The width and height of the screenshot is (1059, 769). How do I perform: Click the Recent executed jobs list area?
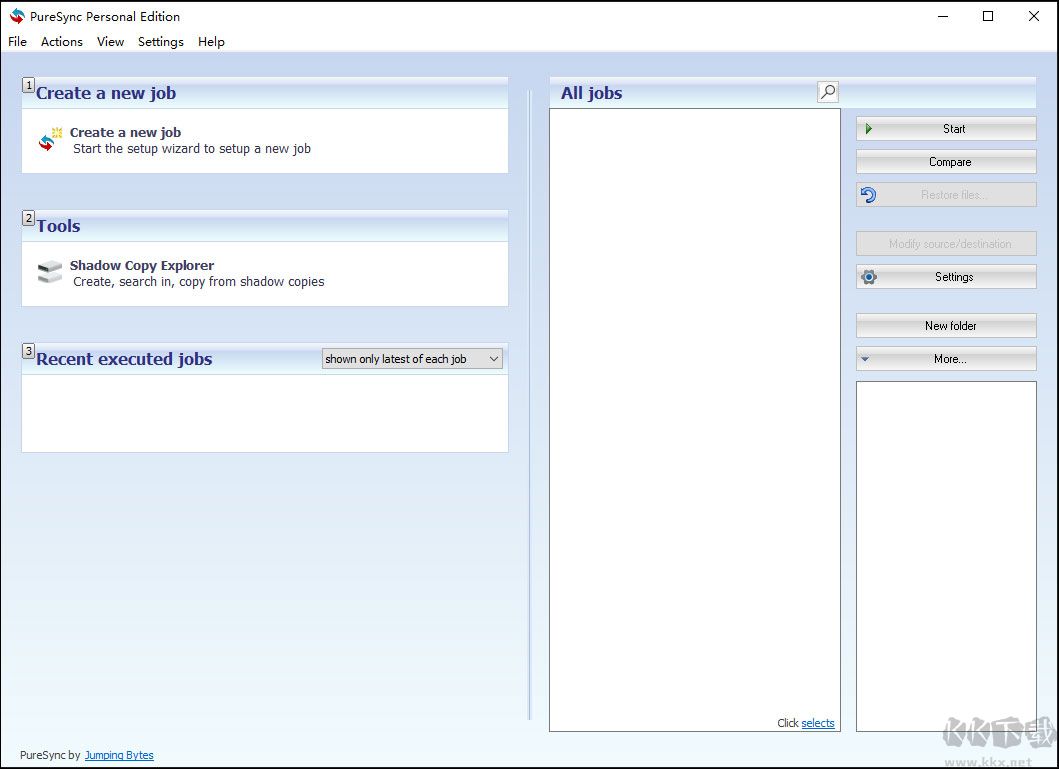click(x=265, y=413)
